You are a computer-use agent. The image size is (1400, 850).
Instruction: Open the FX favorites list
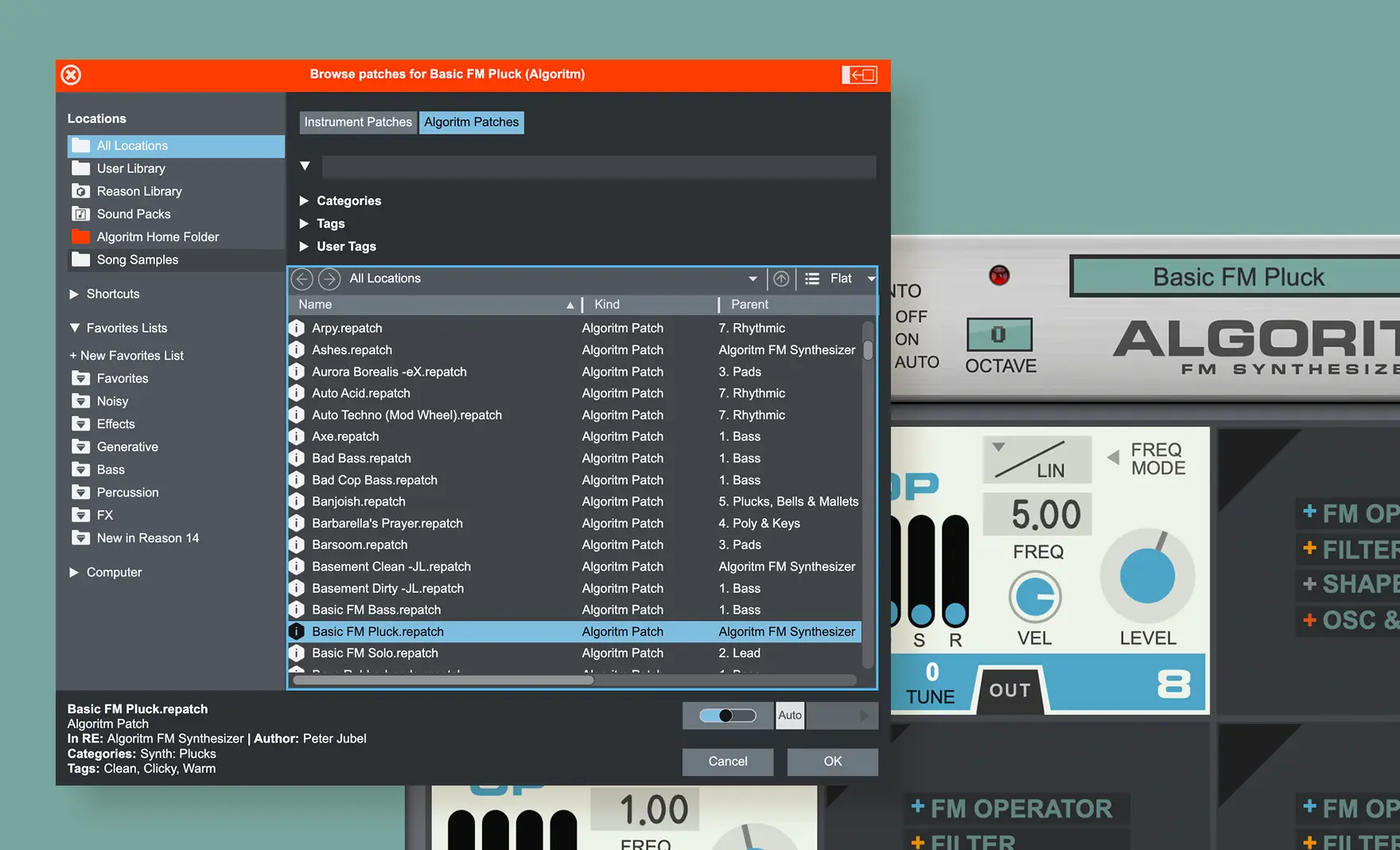[105, 516]
